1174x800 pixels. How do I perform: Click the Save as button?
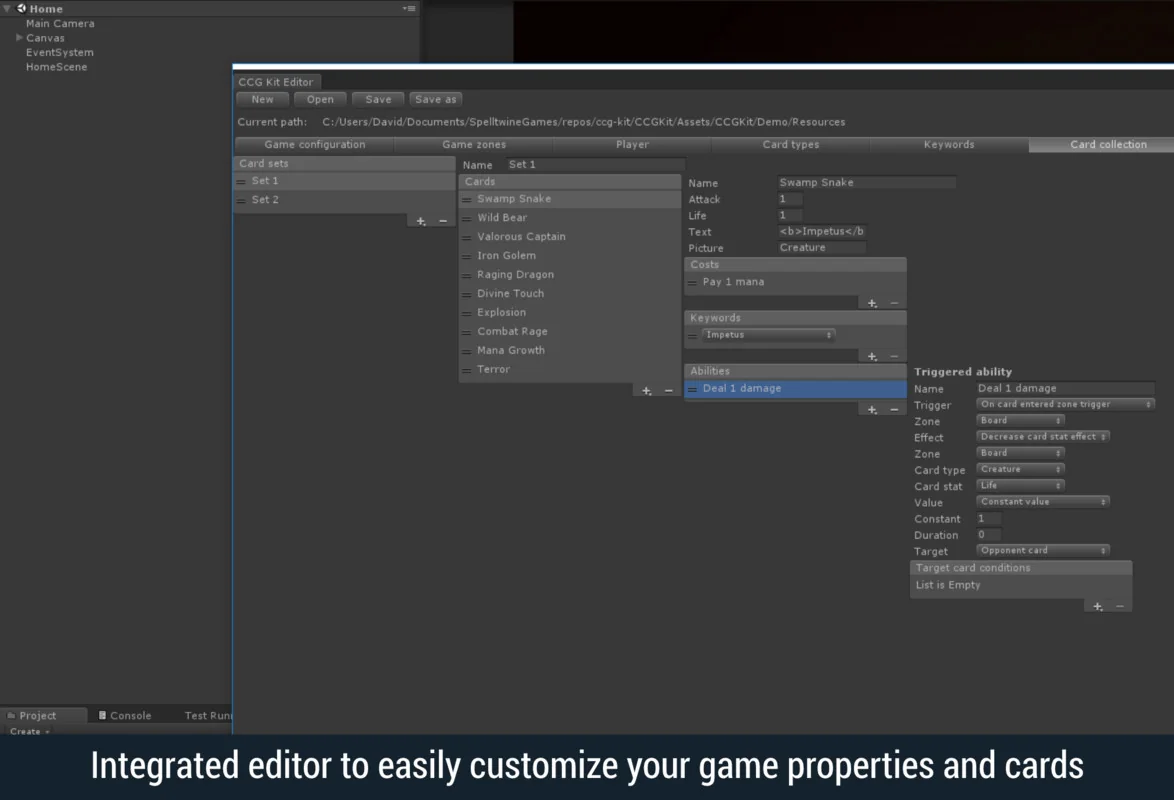click(435, 99)
